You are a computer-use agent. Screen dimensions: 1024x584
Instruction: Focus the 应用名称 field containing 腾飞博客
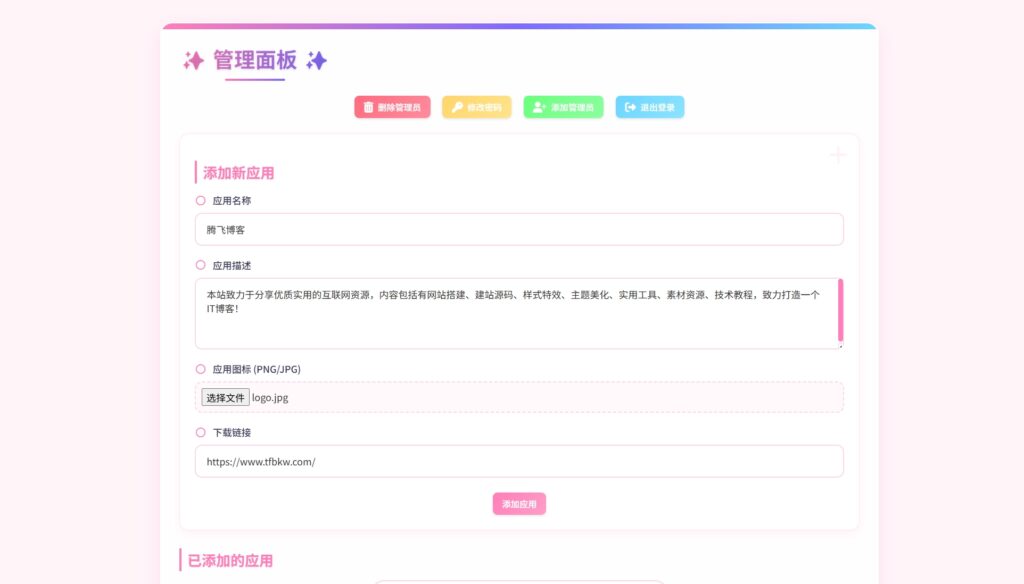pyautogui.click(x=519, y=229)
